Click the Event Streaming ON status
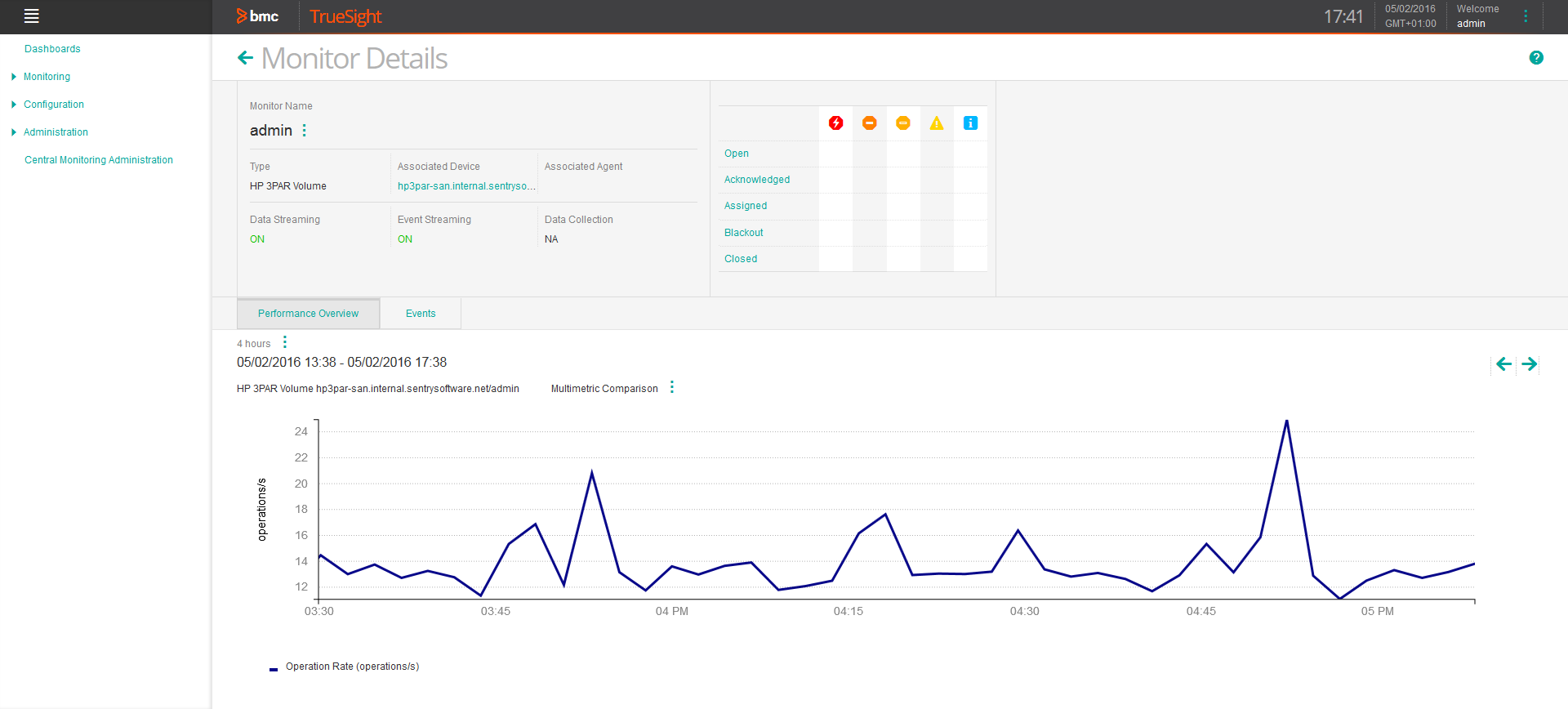This screenshot has width=1568, height=709. click(405, 239)
